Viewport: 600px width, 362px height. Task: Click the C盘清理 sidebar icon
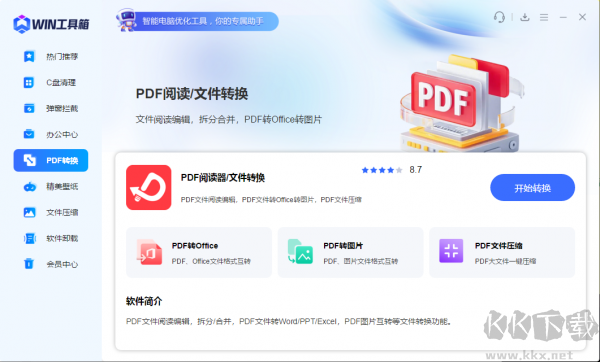(29, 83)
